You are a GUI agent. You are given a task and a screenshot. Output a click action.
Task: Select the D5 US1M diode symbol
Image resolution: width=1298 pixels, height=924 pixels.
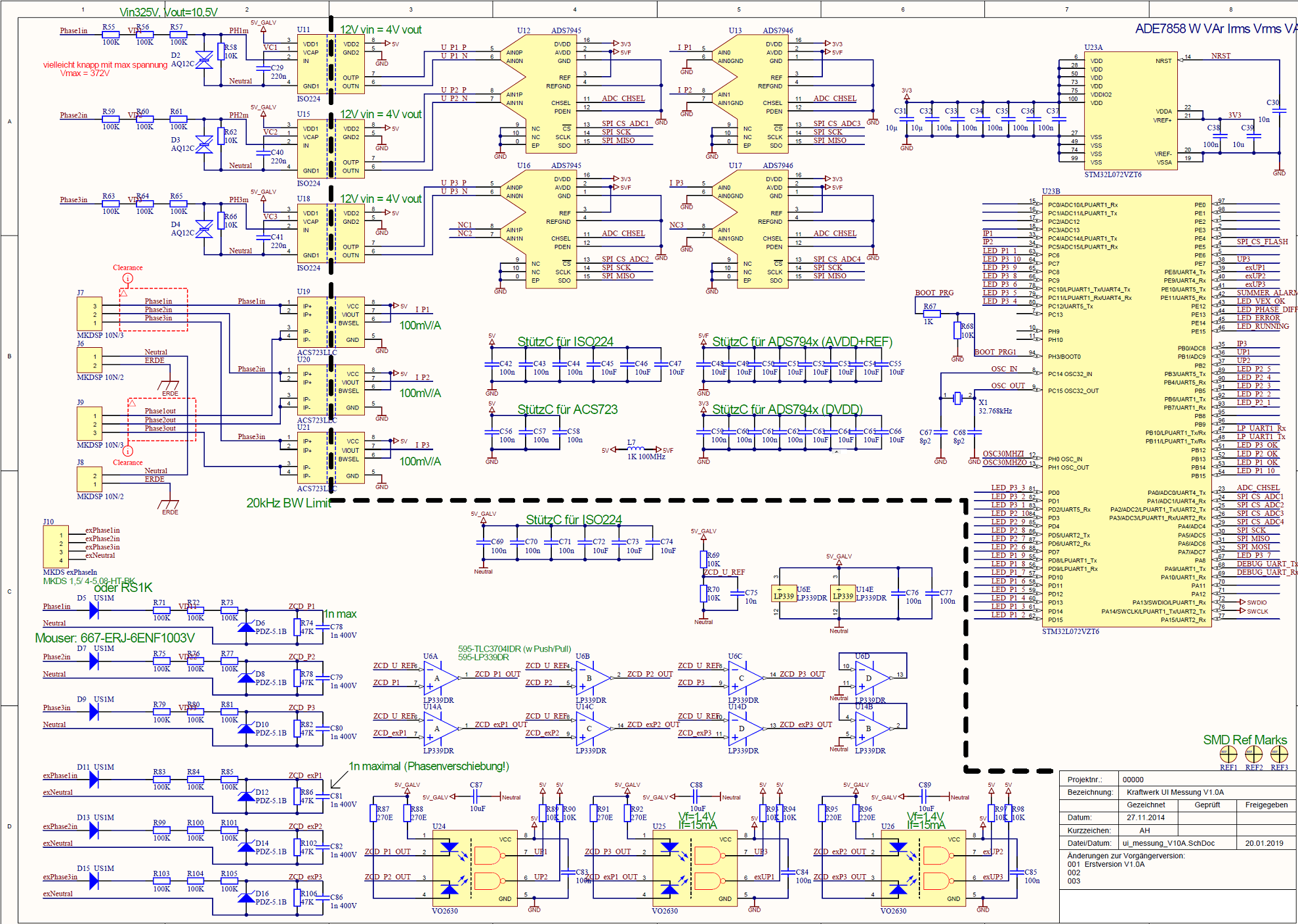tap(93, 610)
